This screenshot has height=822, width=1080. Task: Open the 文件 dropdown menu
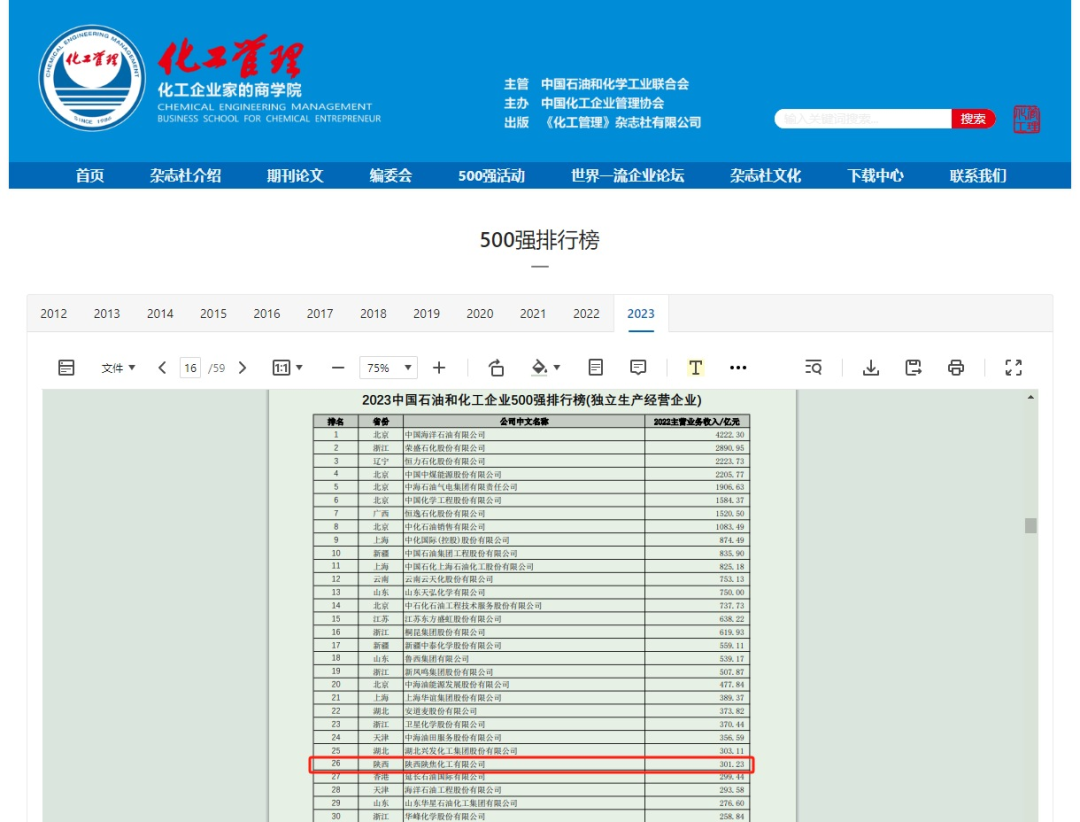118,368
